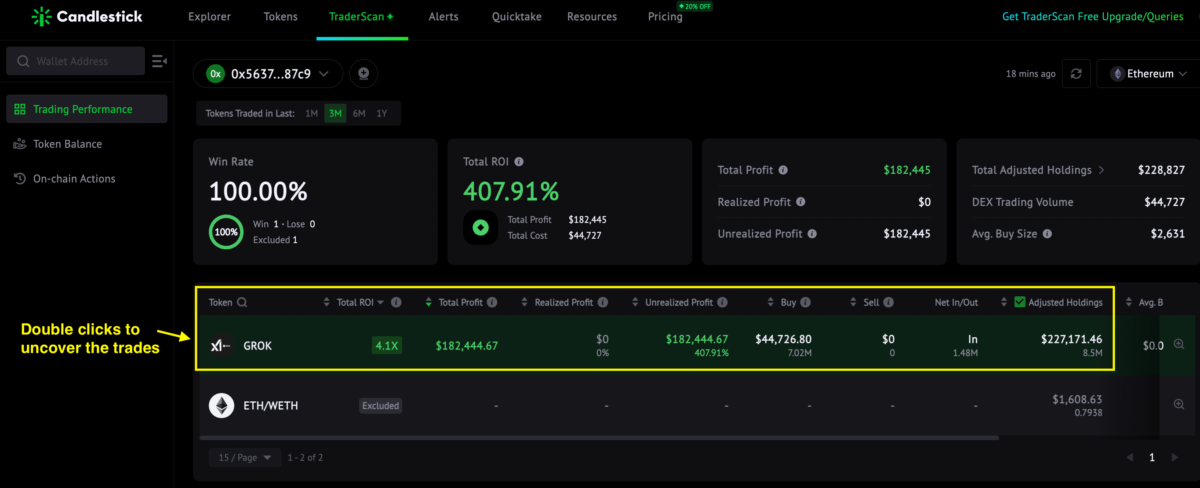
Task: Expand the Total Adjusted Holdings chevron
Action: [1102, 170]
